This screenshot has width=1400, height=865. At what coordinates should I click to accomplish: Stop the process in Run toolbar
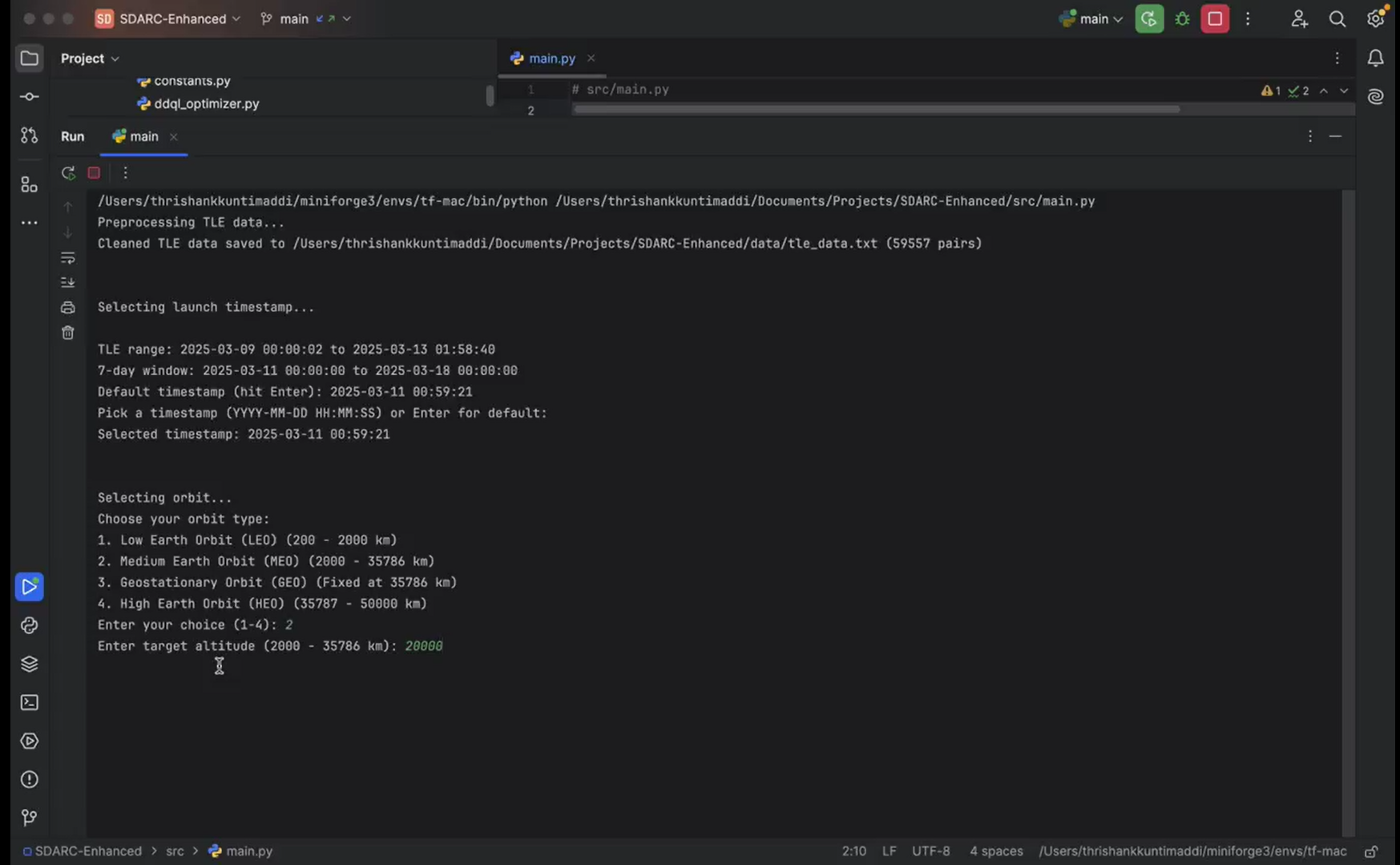coord(94,172)
